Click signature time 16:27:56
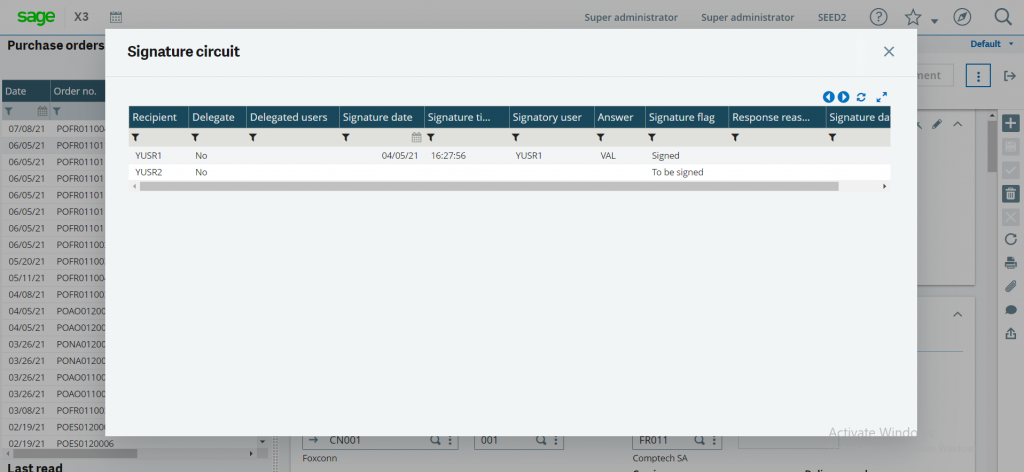The height and width of the screenshot is (472, 1024). 448,156
